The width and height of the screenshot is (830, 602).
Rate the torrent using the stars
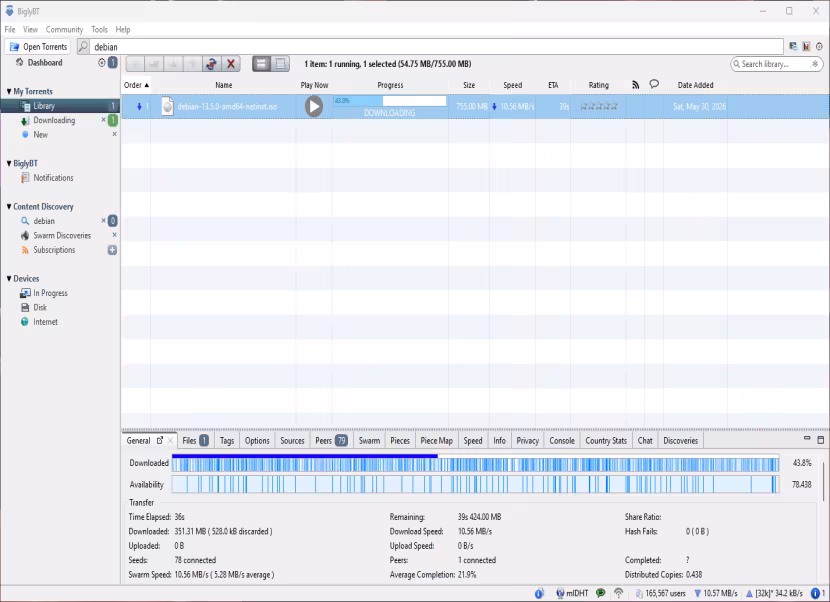tap(599, 106)
